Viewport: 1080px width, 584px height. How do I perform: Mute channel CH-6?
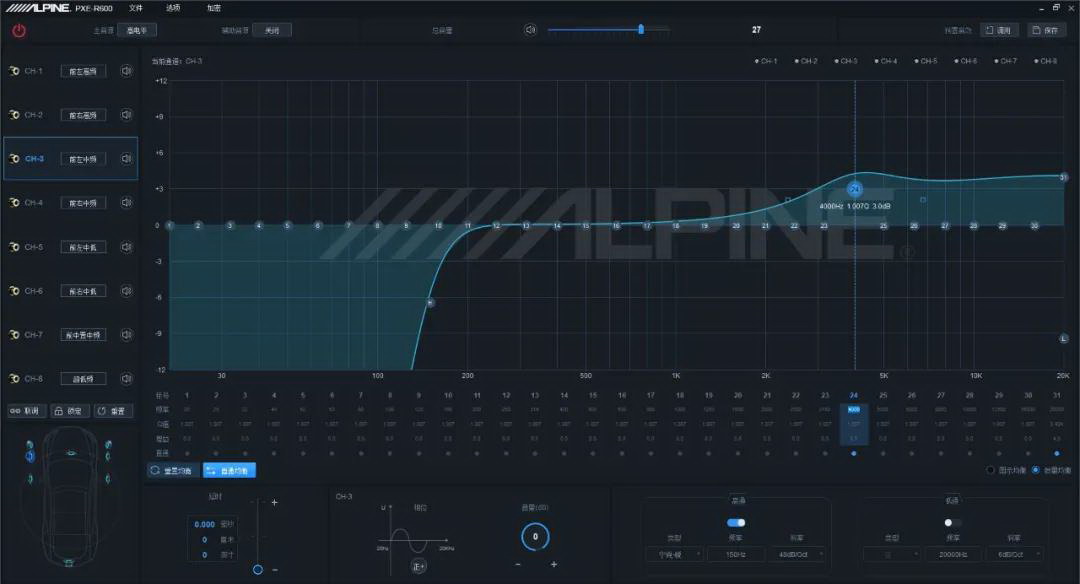(126, 291)
